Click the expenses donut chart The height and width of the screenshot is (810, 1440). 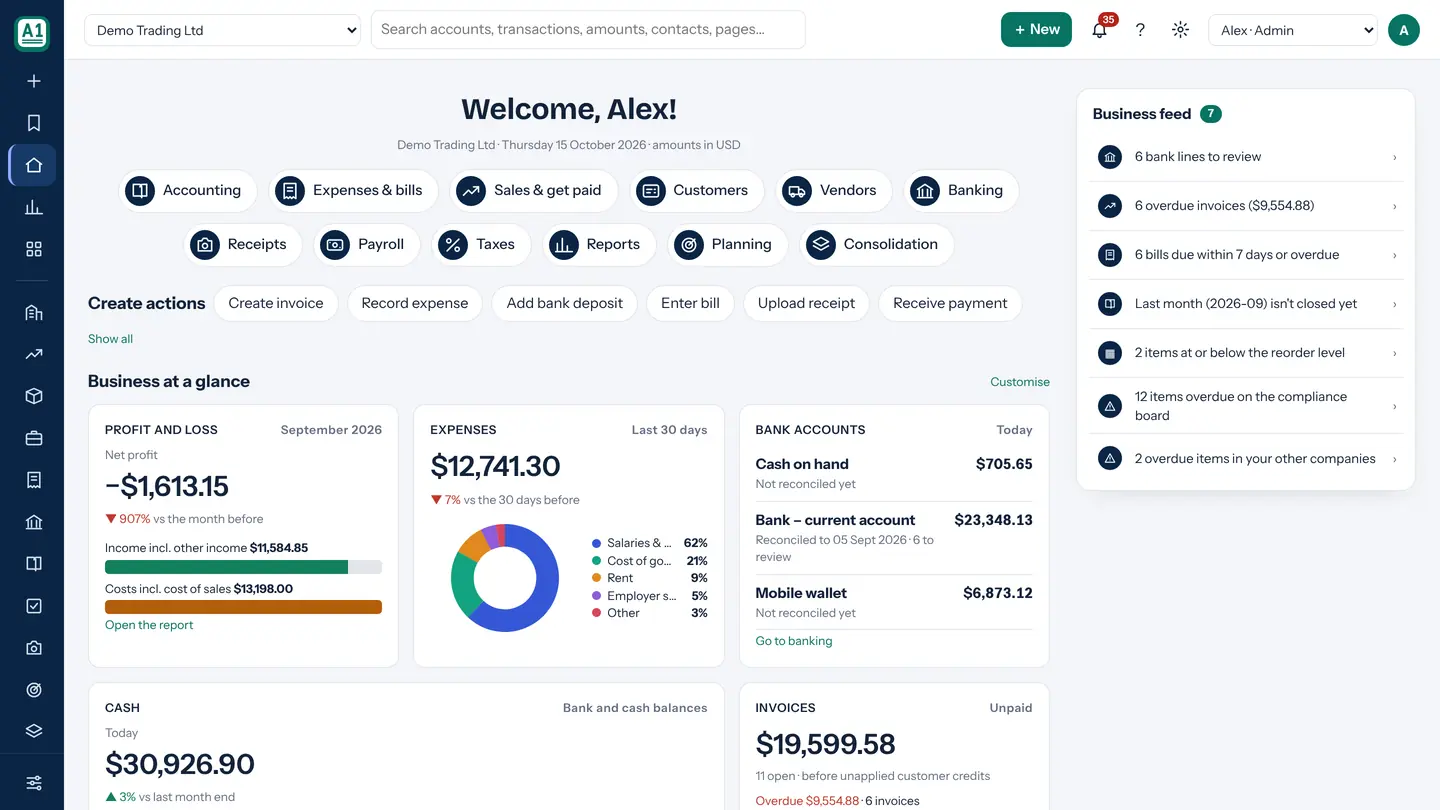click(505, 578)
